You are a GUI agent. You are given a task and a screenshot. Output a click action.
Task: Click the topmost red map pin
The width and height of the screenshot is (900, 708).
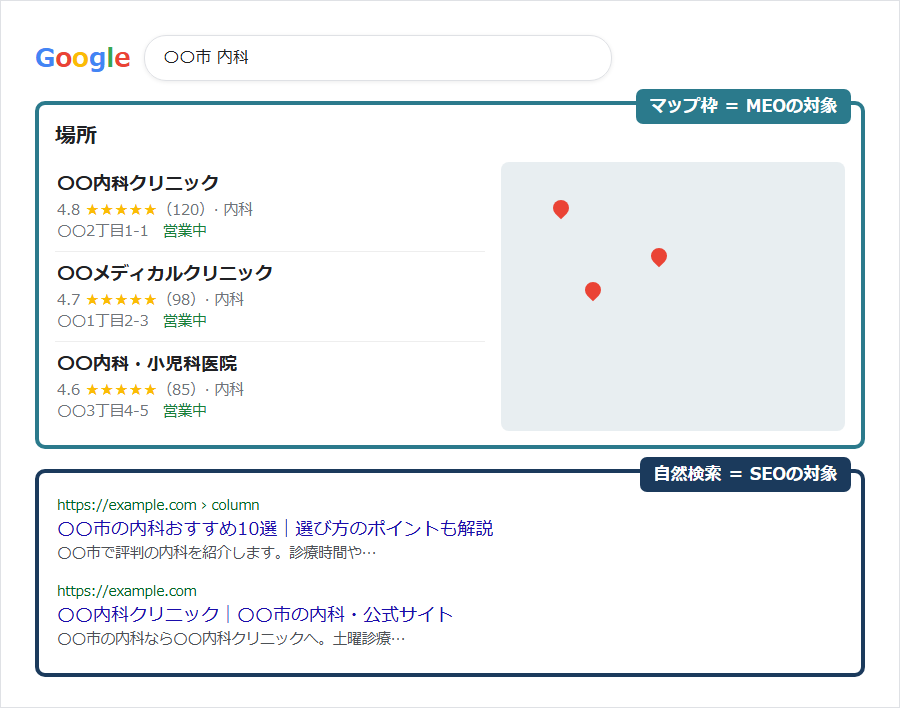coord(561,209)
